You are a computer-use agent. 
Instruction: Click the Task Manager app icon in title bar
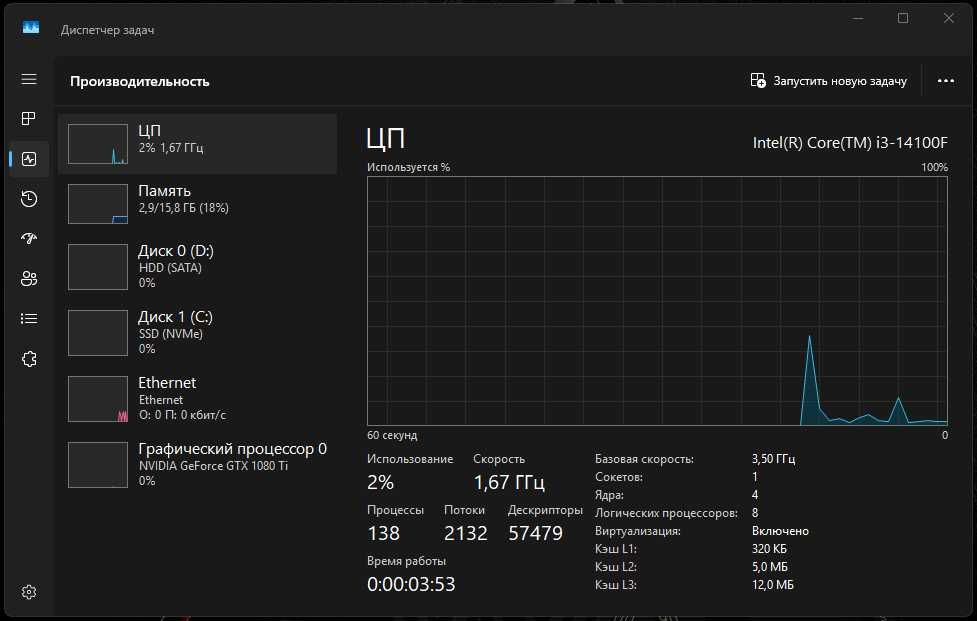click(x=31, y=27)
